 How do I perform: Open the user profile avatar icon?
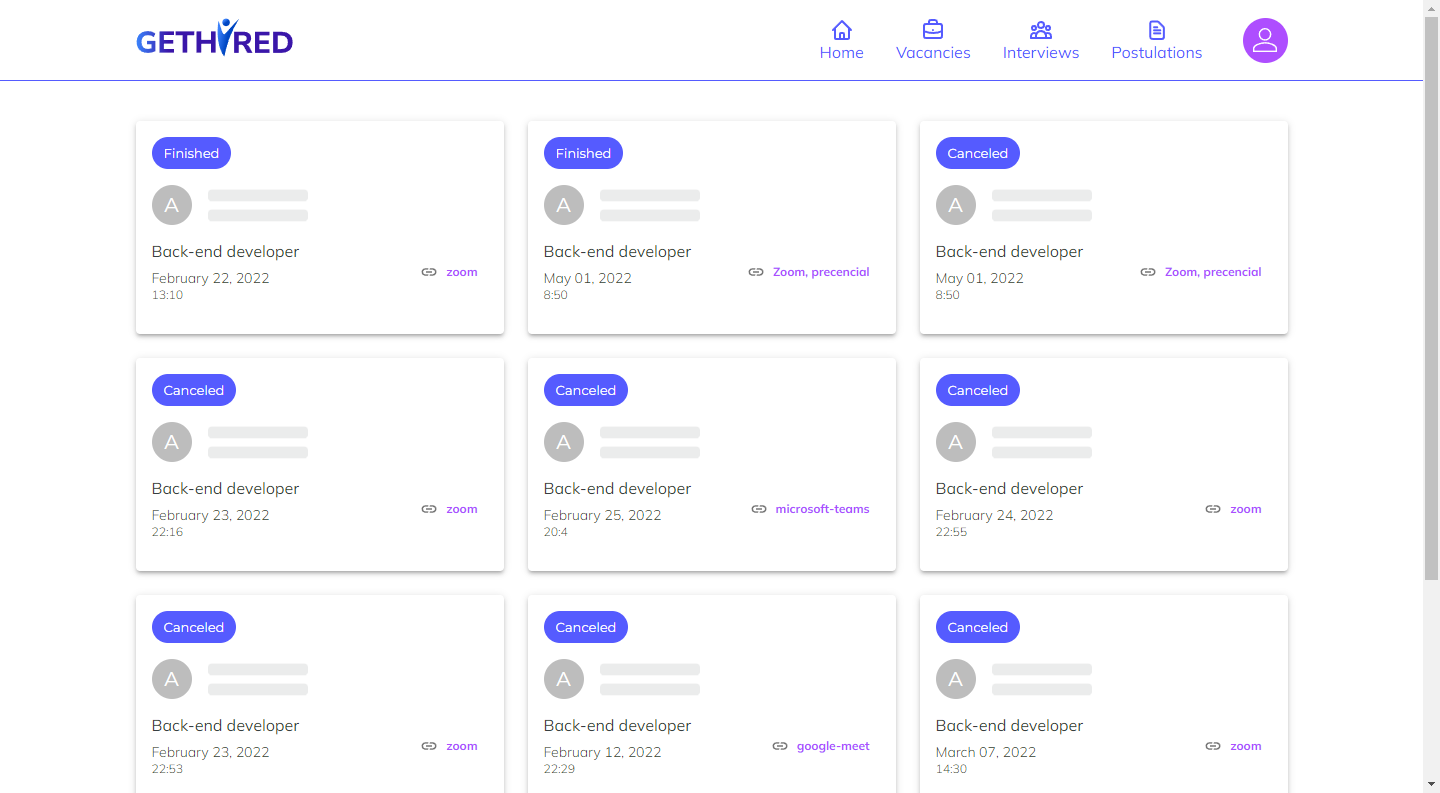click(1264, 40)
